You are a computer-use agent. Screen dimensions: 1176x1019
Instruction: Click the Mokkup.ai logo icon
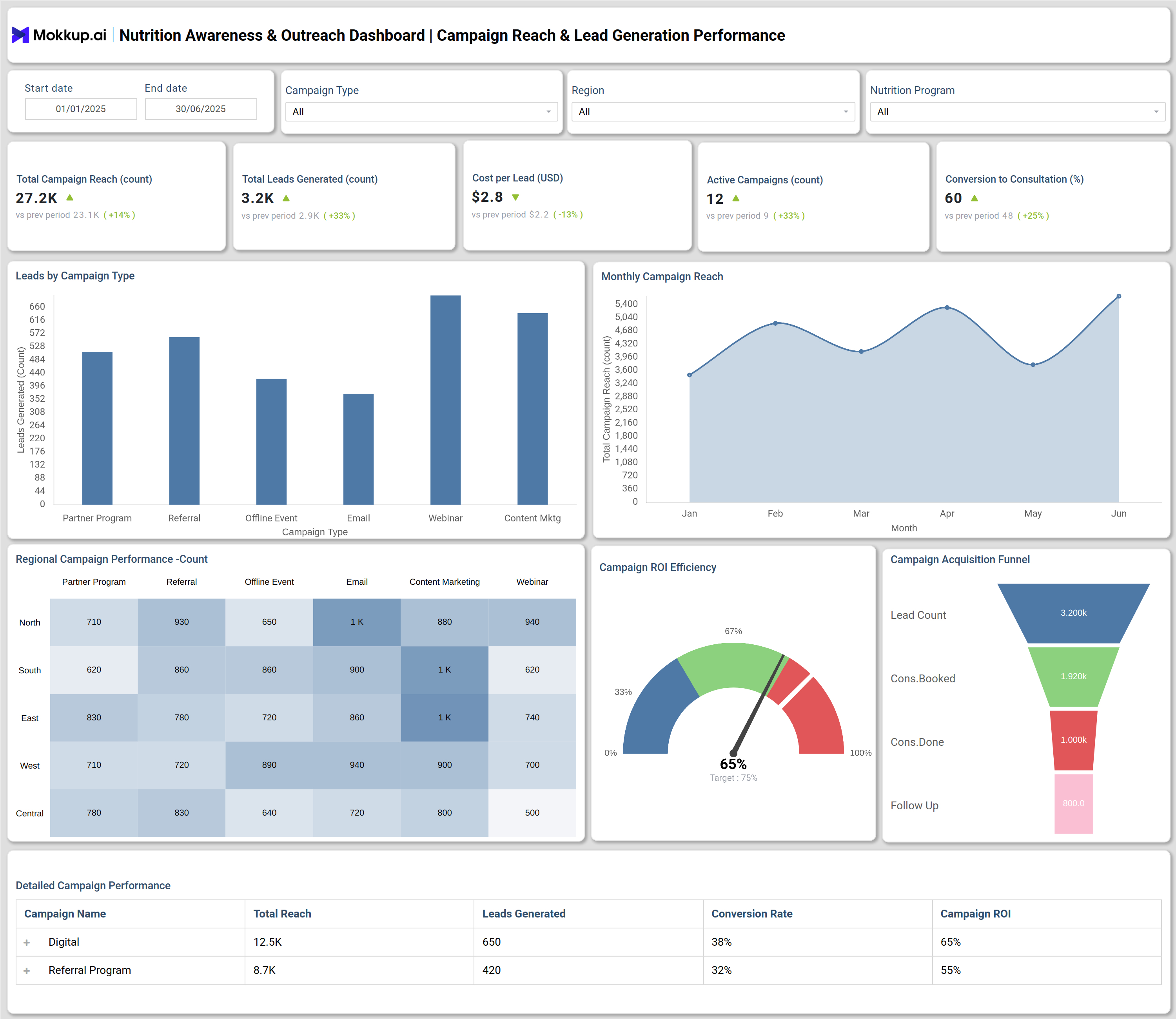click(x=20, y=35)
